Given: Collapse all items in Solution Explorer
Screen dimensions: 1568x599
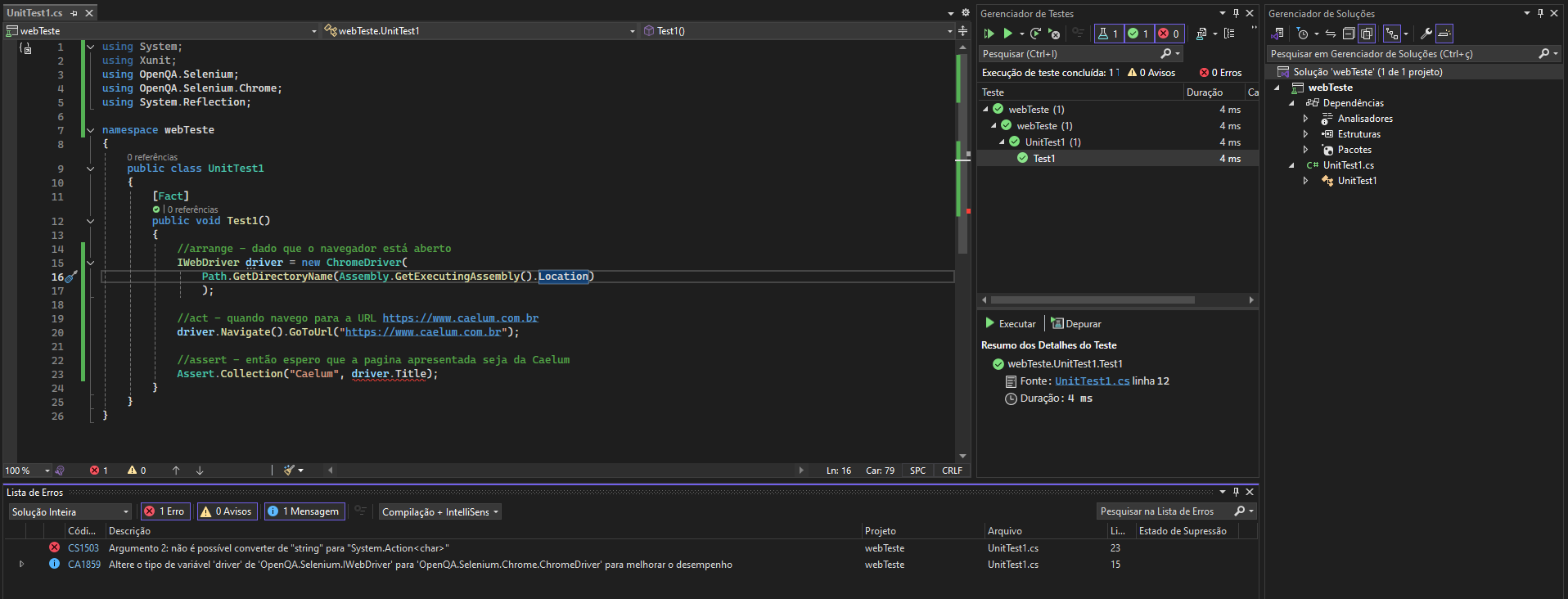Looking at the screenshot, I should [x=1349, y=34].
